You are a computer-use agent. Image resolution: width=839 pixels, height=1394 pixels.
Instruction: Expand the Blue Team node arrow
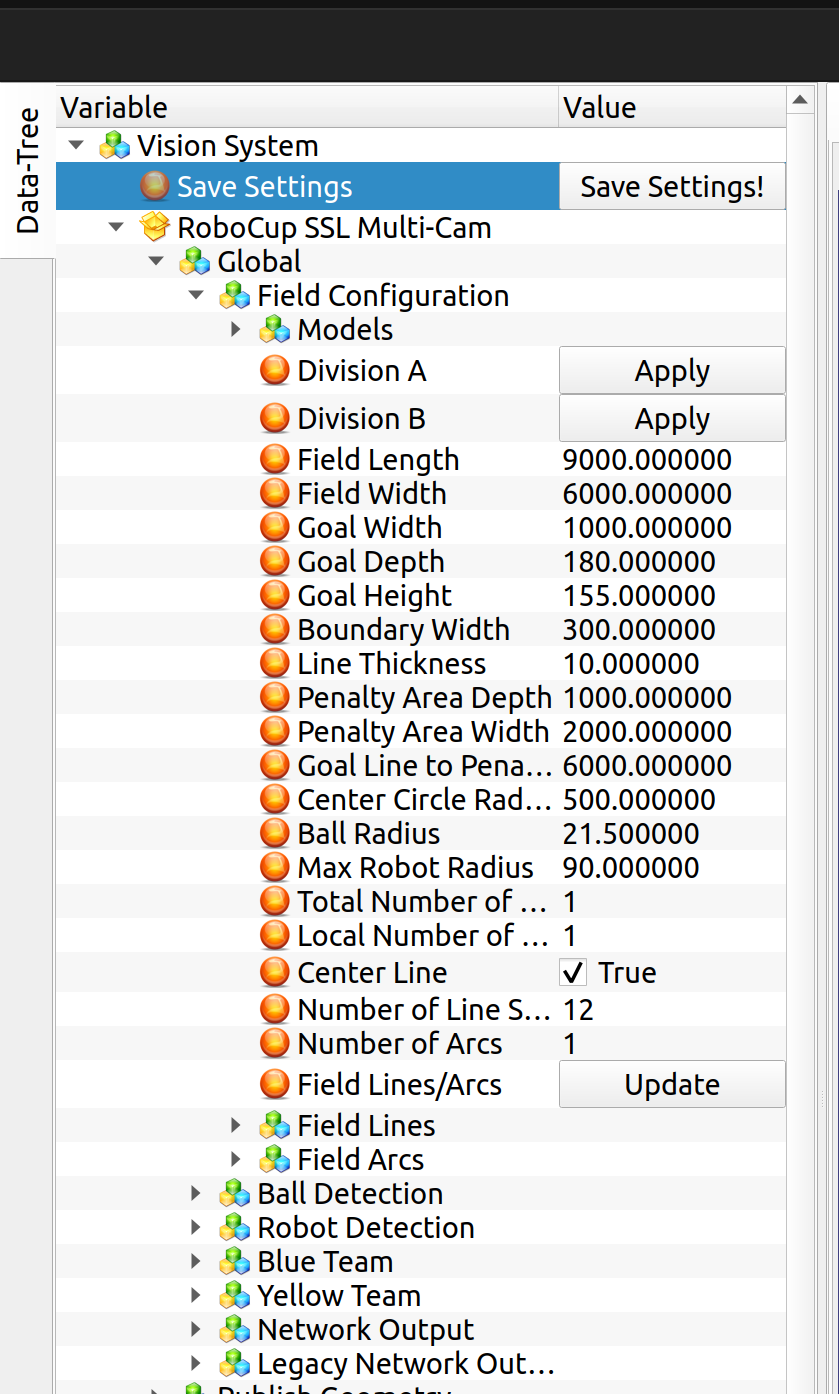point(196,1261)
